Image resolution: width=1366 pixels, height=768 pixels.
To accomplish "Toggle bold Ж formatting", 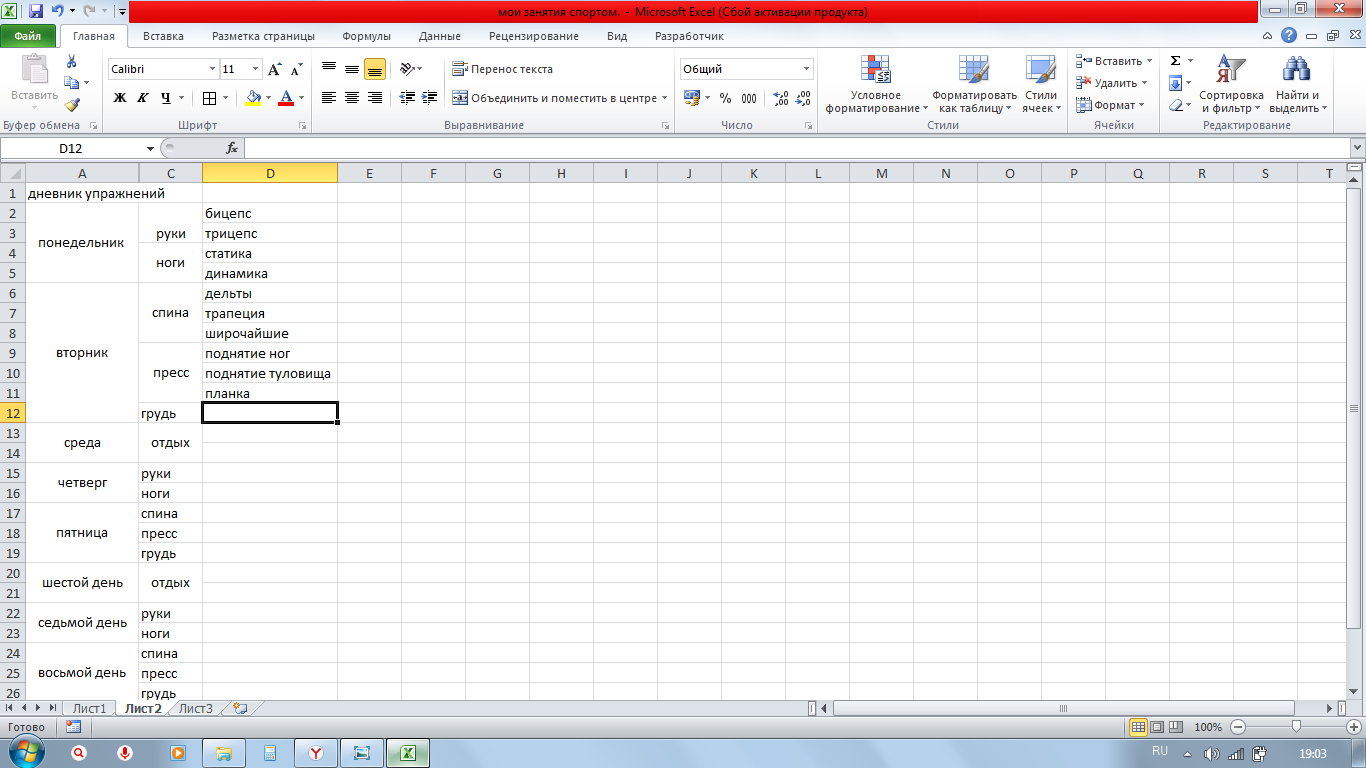I will pyautogui.click(x=120, y=98).
